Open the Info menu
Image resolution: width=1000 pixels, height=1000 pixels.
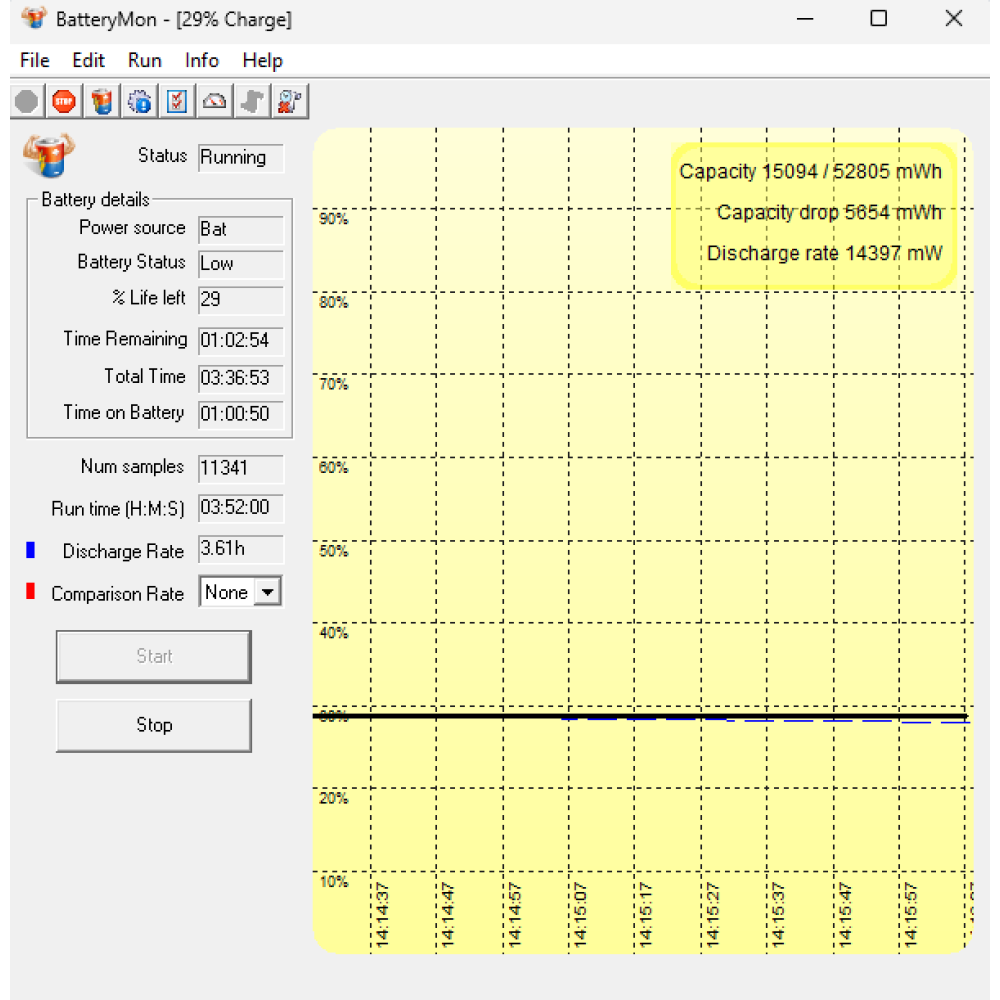(x=201, y=61)
